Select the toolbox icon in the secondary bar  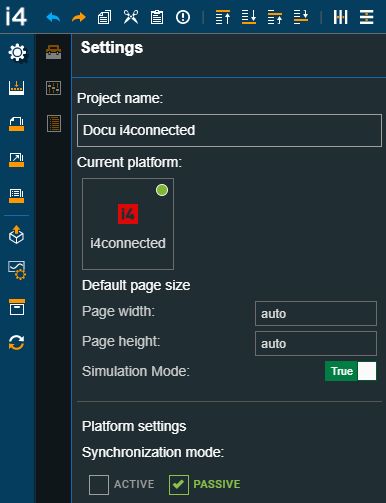pos(53,52)
